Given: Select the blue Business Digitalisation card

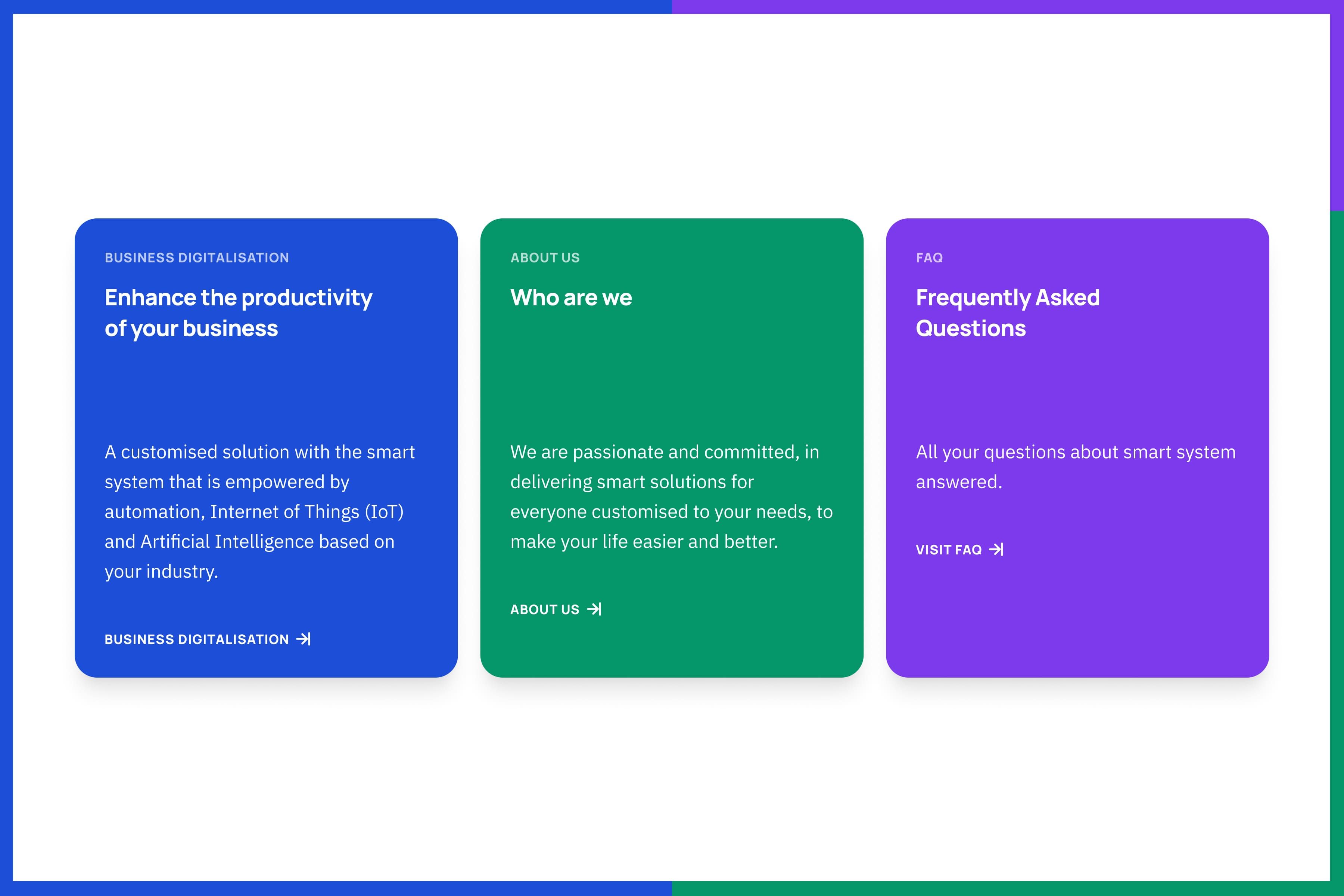Looking at the screenshot, I should pos(266,389).
